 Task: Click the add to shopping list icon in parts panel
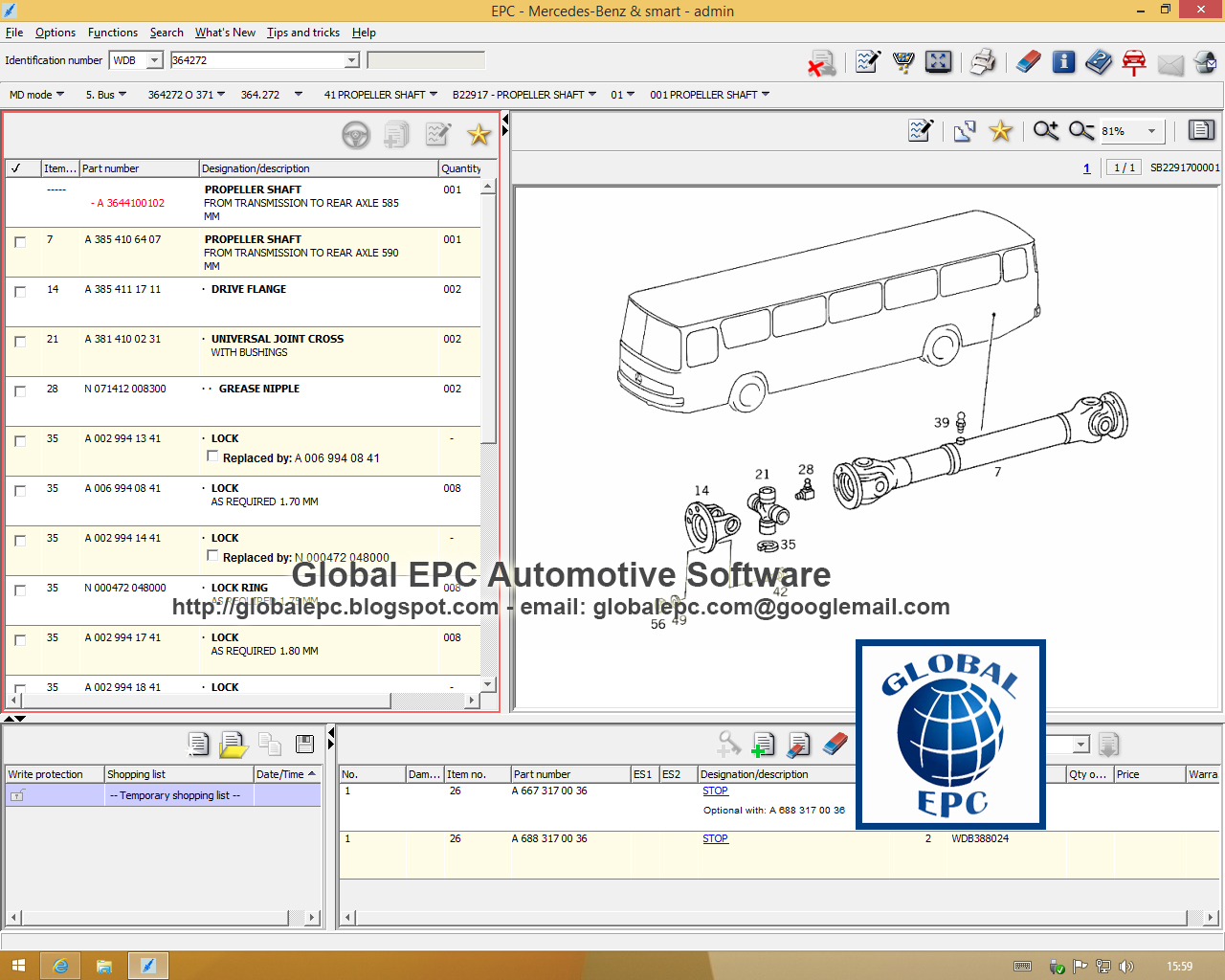click(396, 135)
